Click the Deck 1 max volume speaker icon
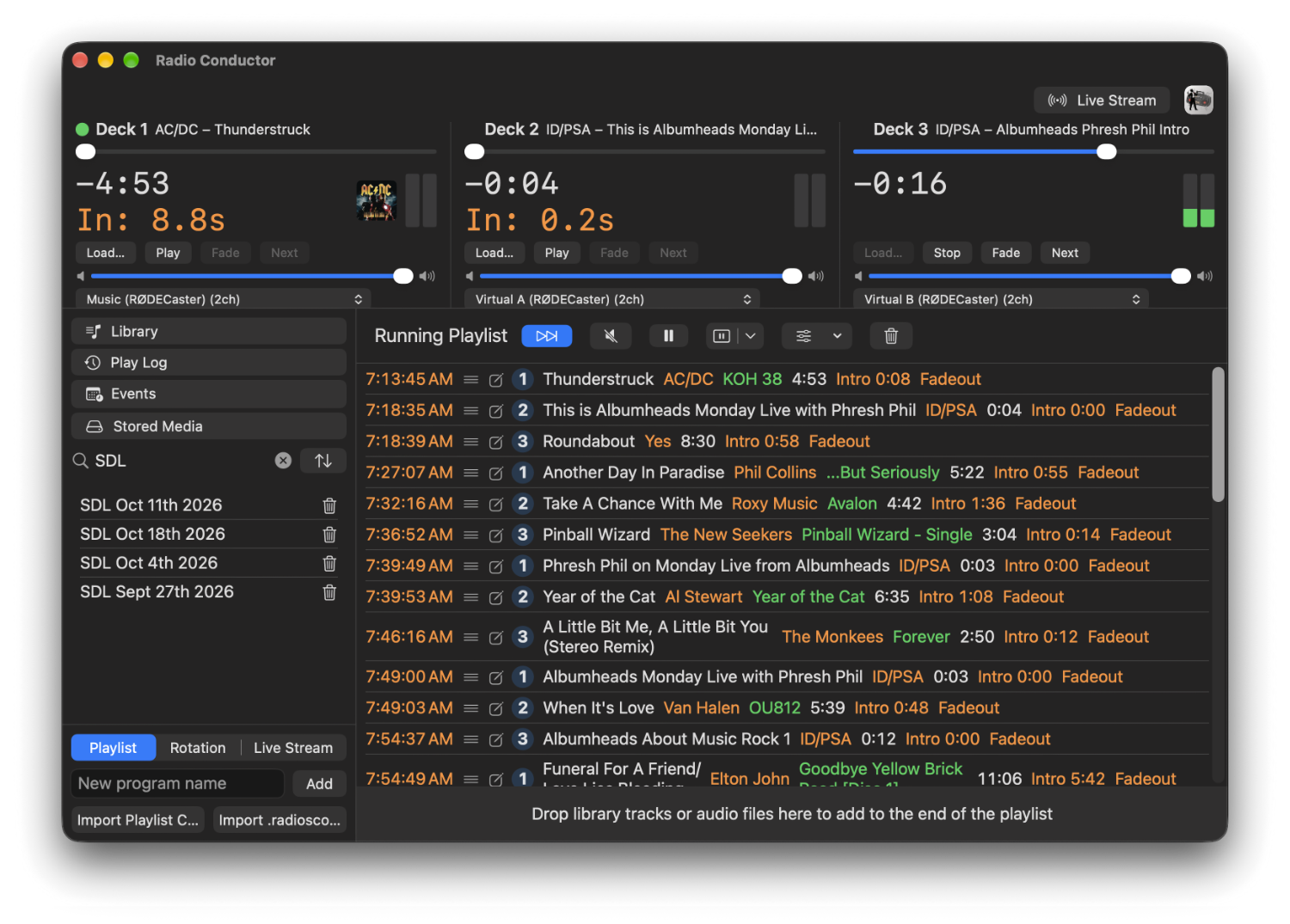1290x924 pixels. click(x=427, y=276)
